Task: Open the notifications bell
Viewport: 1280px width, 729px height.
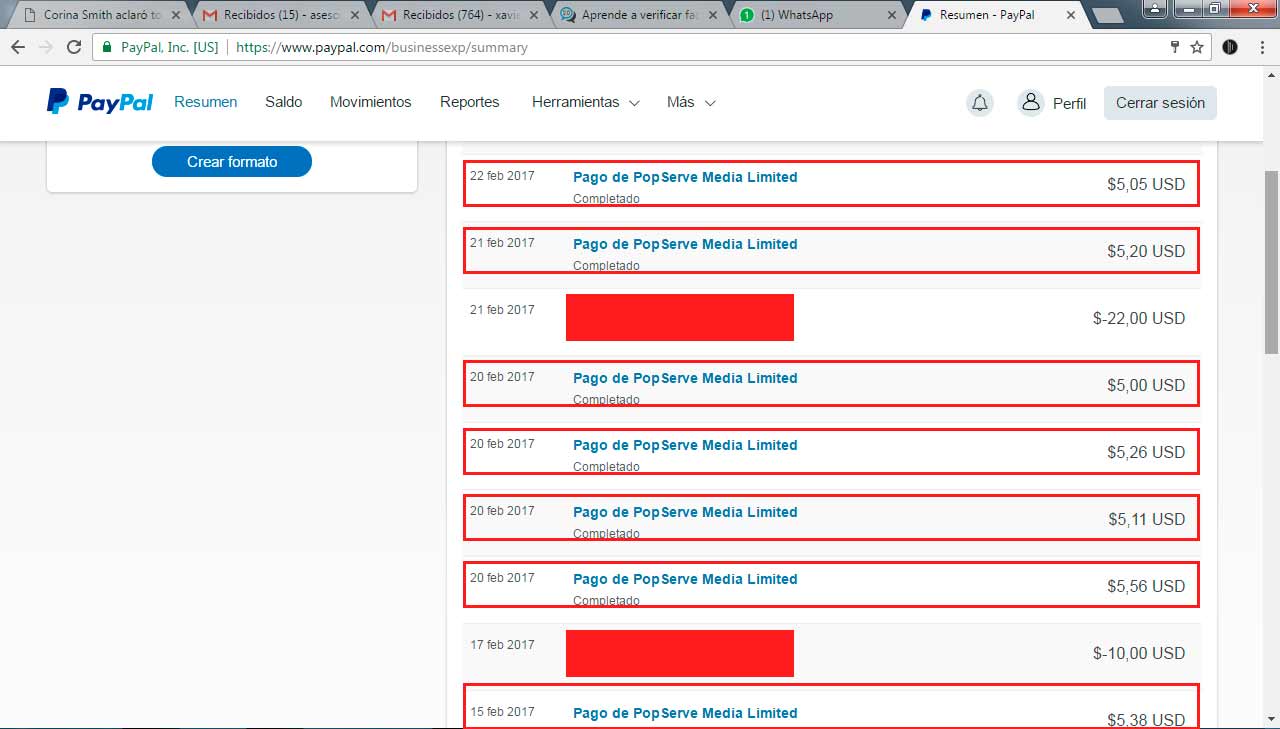Action: 980,103
